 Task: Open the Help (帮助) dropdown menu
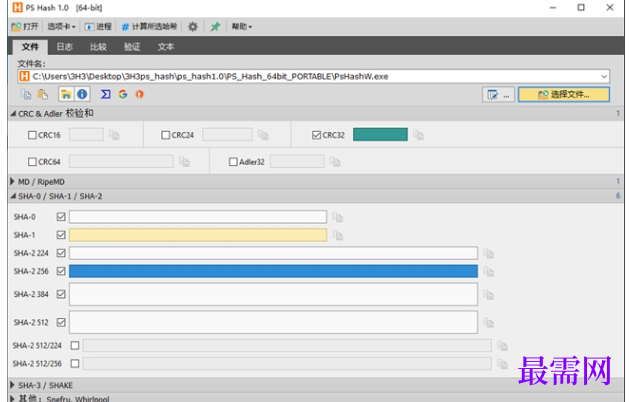point(241,27)
